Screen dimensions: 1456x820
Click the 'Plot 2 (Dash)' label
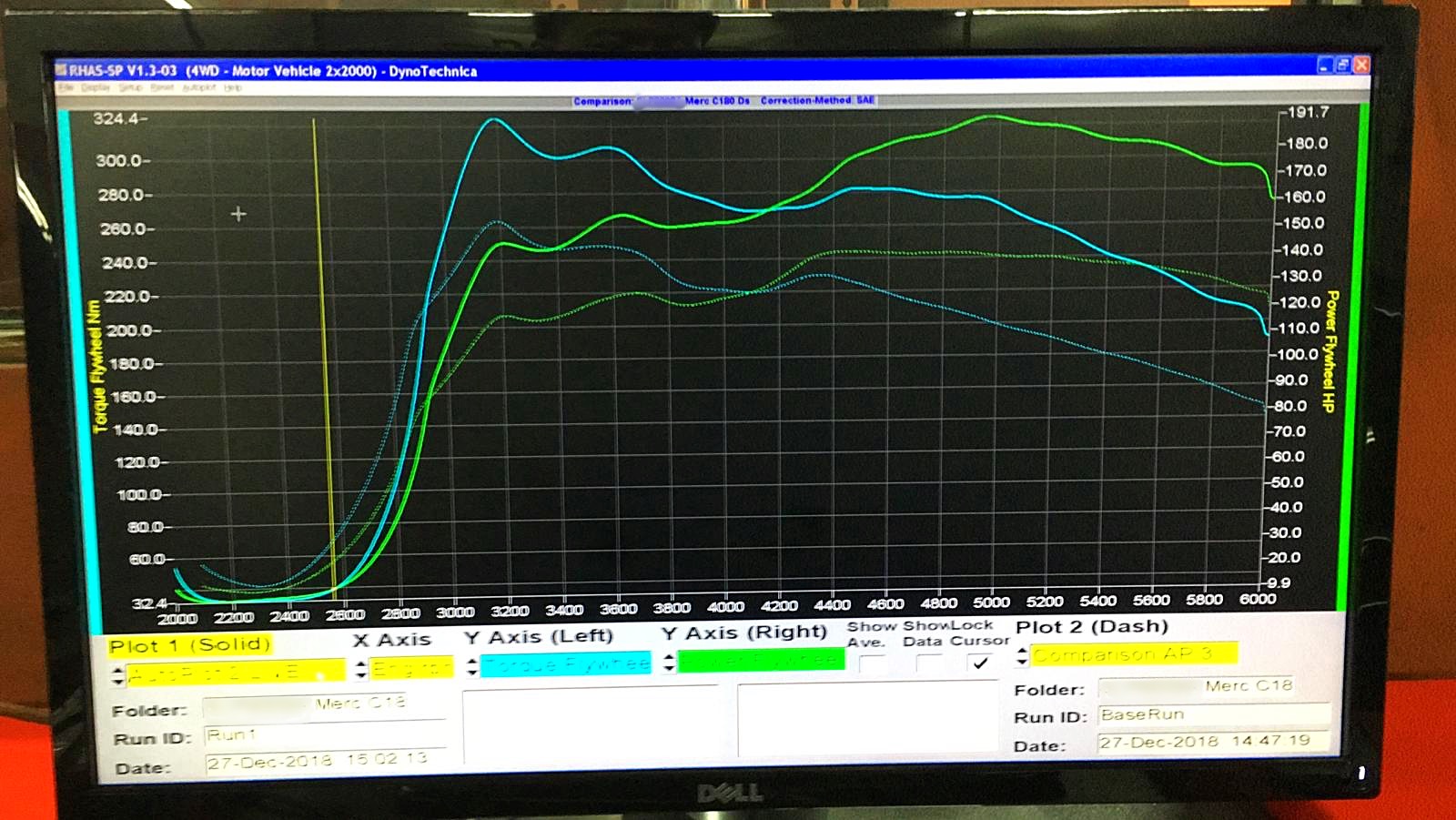1091,626
